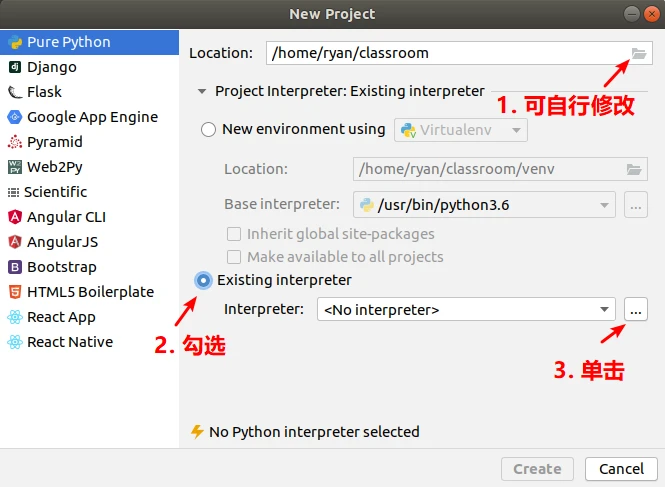Toggle Make available to all projects checkbox

(x=234, y=257)
